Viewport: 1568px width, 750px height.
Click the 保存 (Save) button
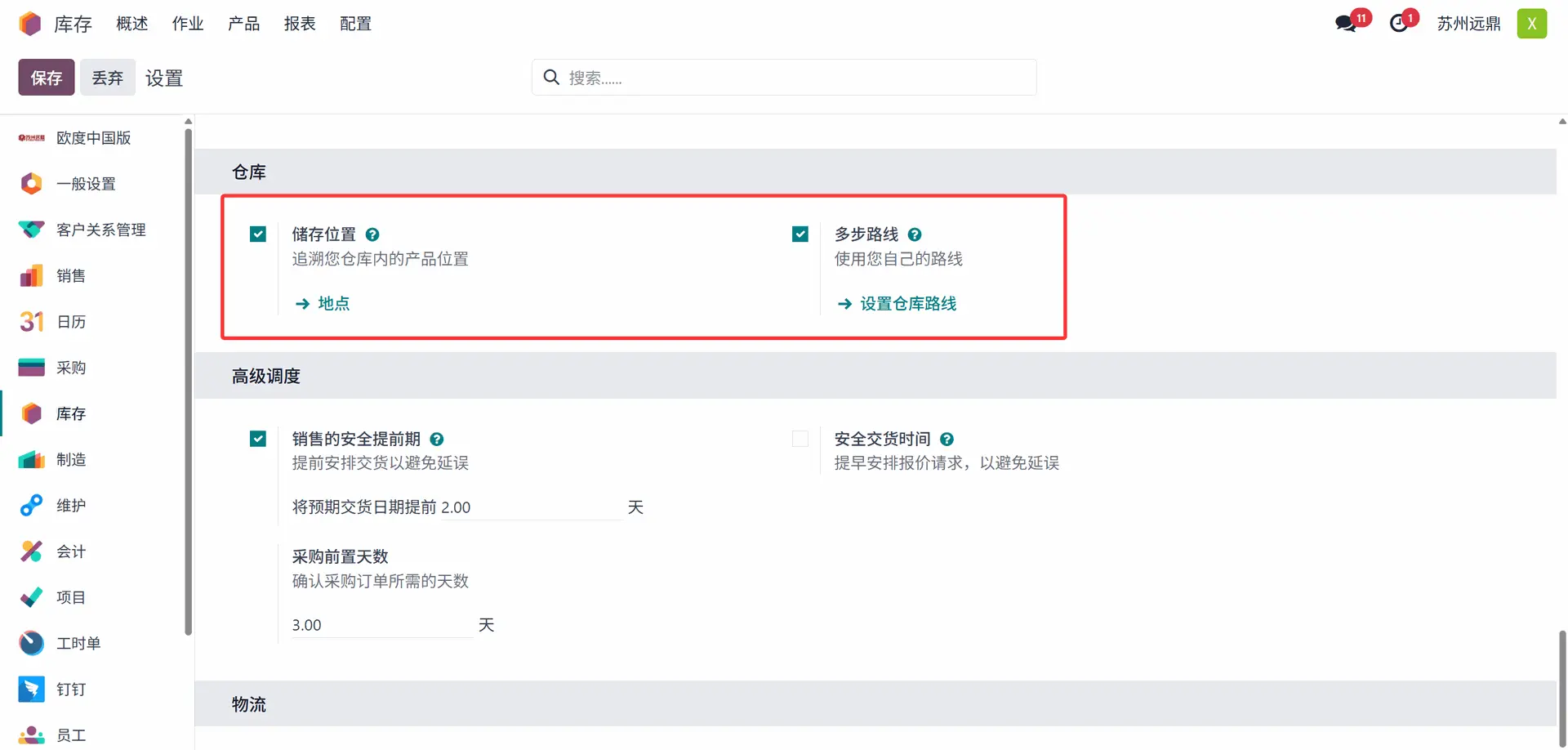pos(47,78)
